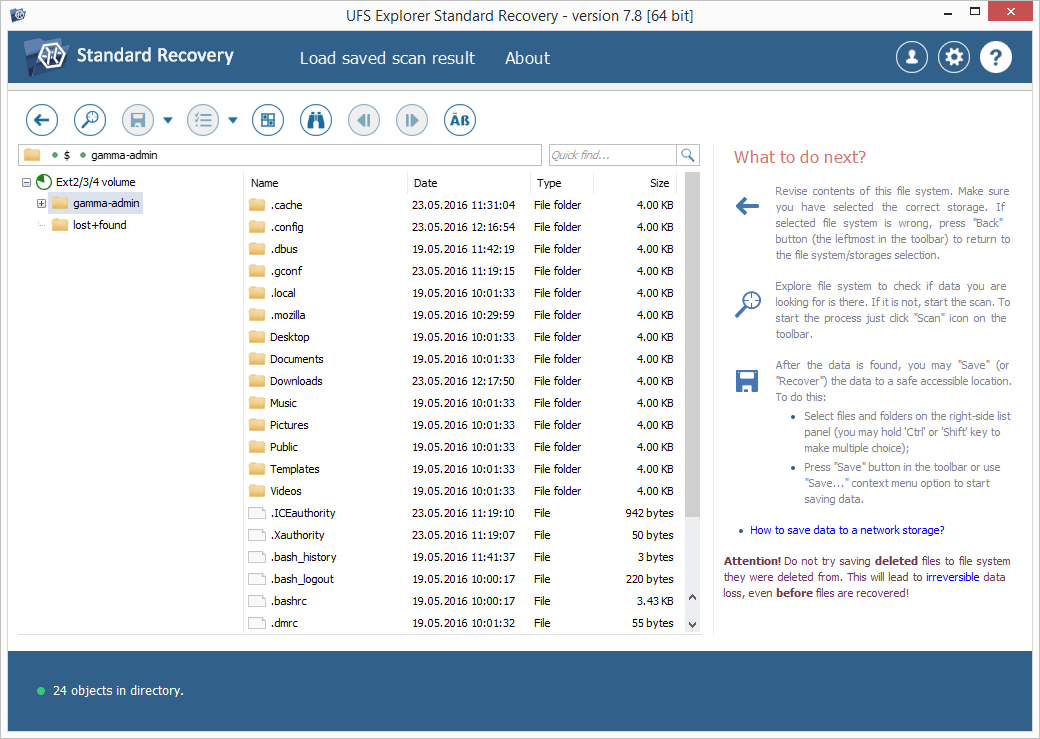Screen dimensions: 1040x739
Task: Click the file list scroll down arrow
Action: (692, 624)
